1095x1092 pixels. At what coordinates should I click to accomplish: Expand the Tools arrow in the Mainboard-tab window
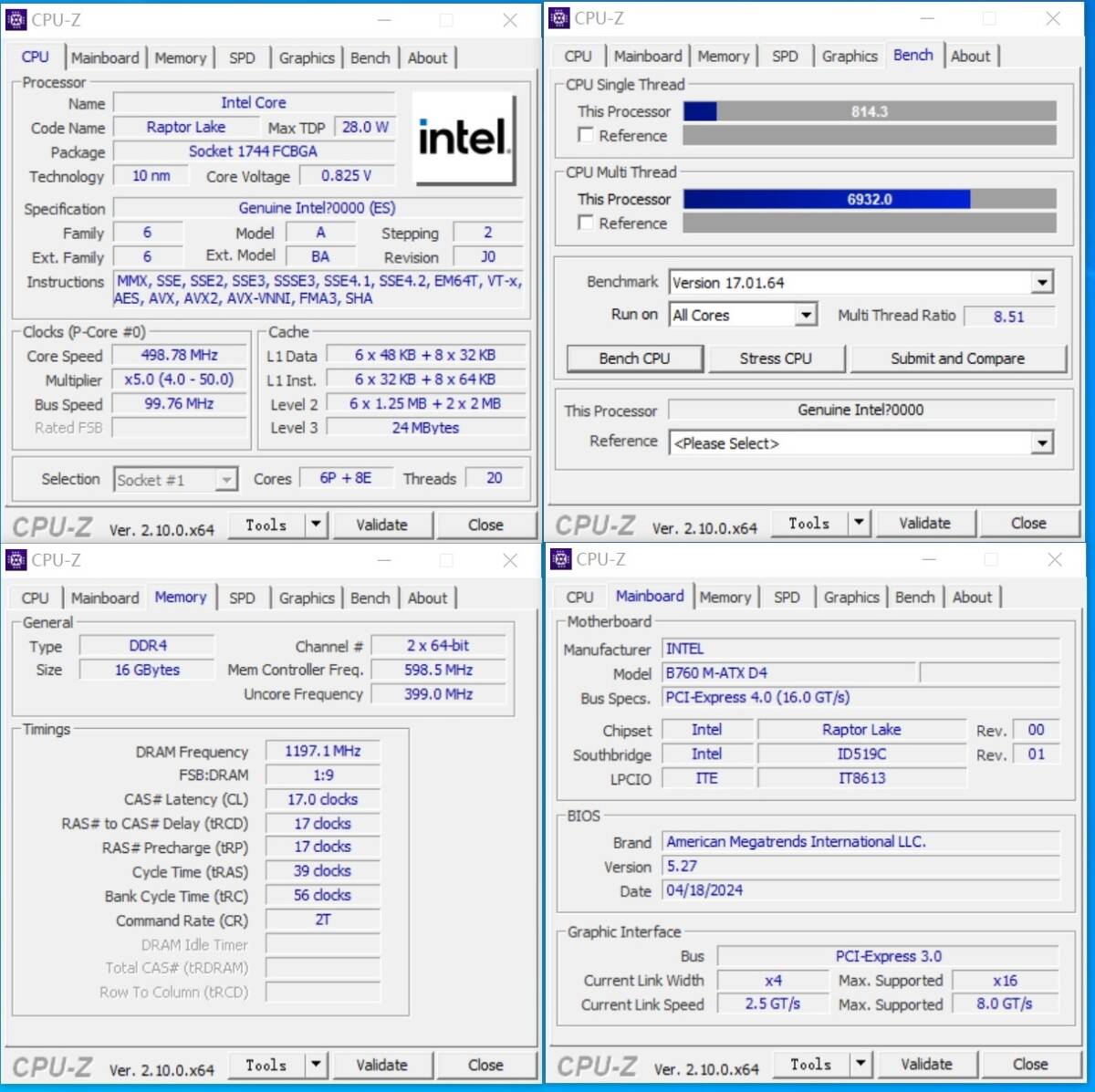point(860,1064)
